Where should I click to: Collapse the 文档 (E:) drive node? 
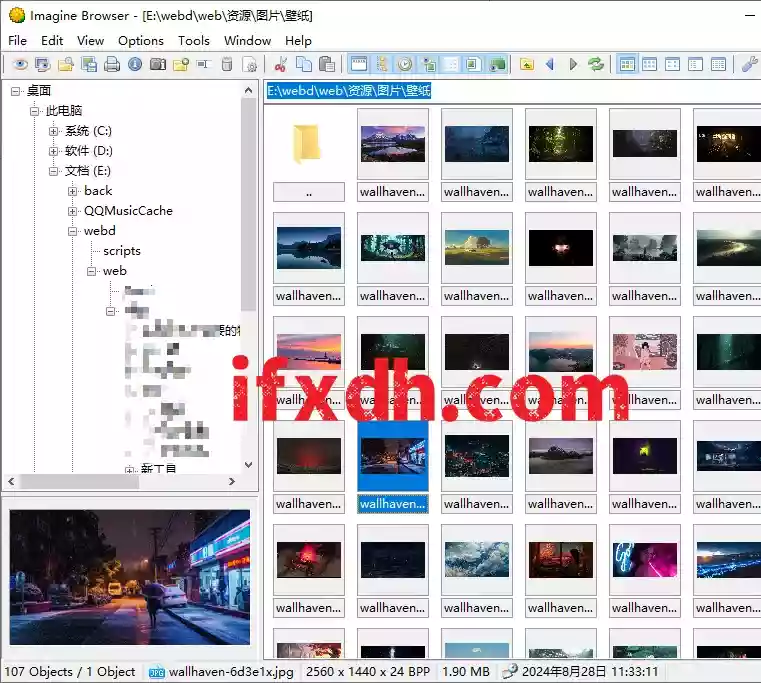click(54, 171)
